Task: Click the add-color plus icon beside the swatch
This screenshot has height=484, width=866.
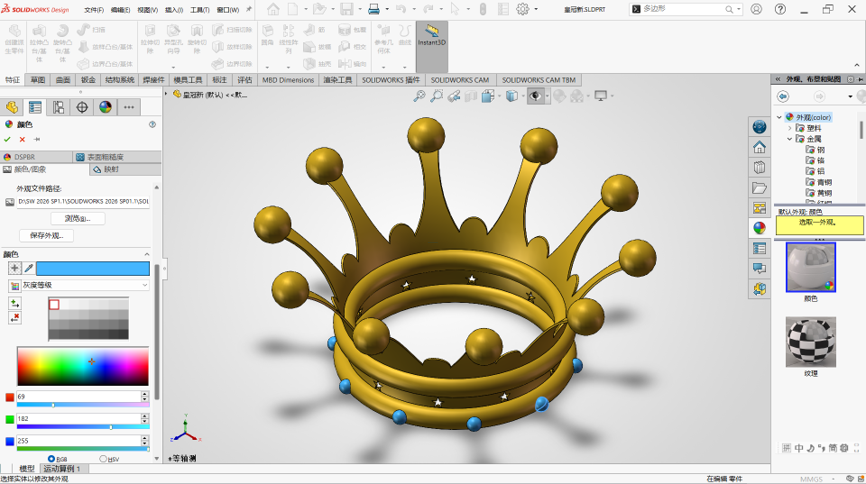Action: tap(15, 268)
